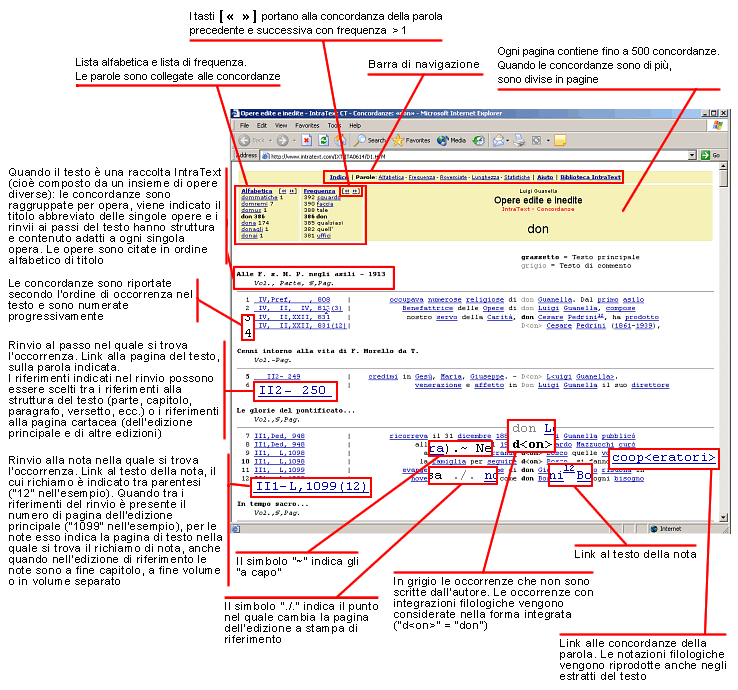Open Favorites via the star icon
Image resolution: width=738 pixels, height=690 pixels.
(x=399, y=140)
